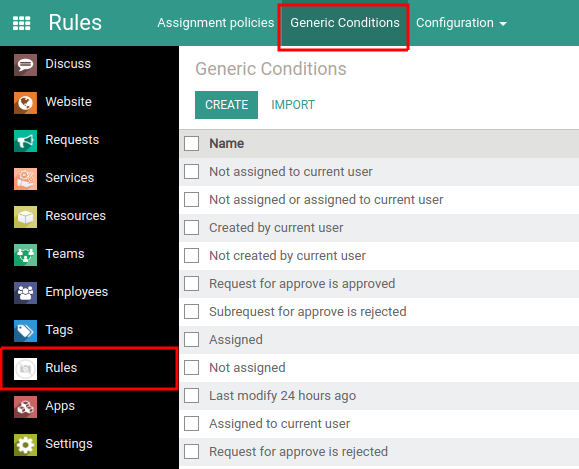Image resolution: width=579 pixels, height=469 pixels.
Task: Open the Teams app icon
Action: tap(25, 255)
